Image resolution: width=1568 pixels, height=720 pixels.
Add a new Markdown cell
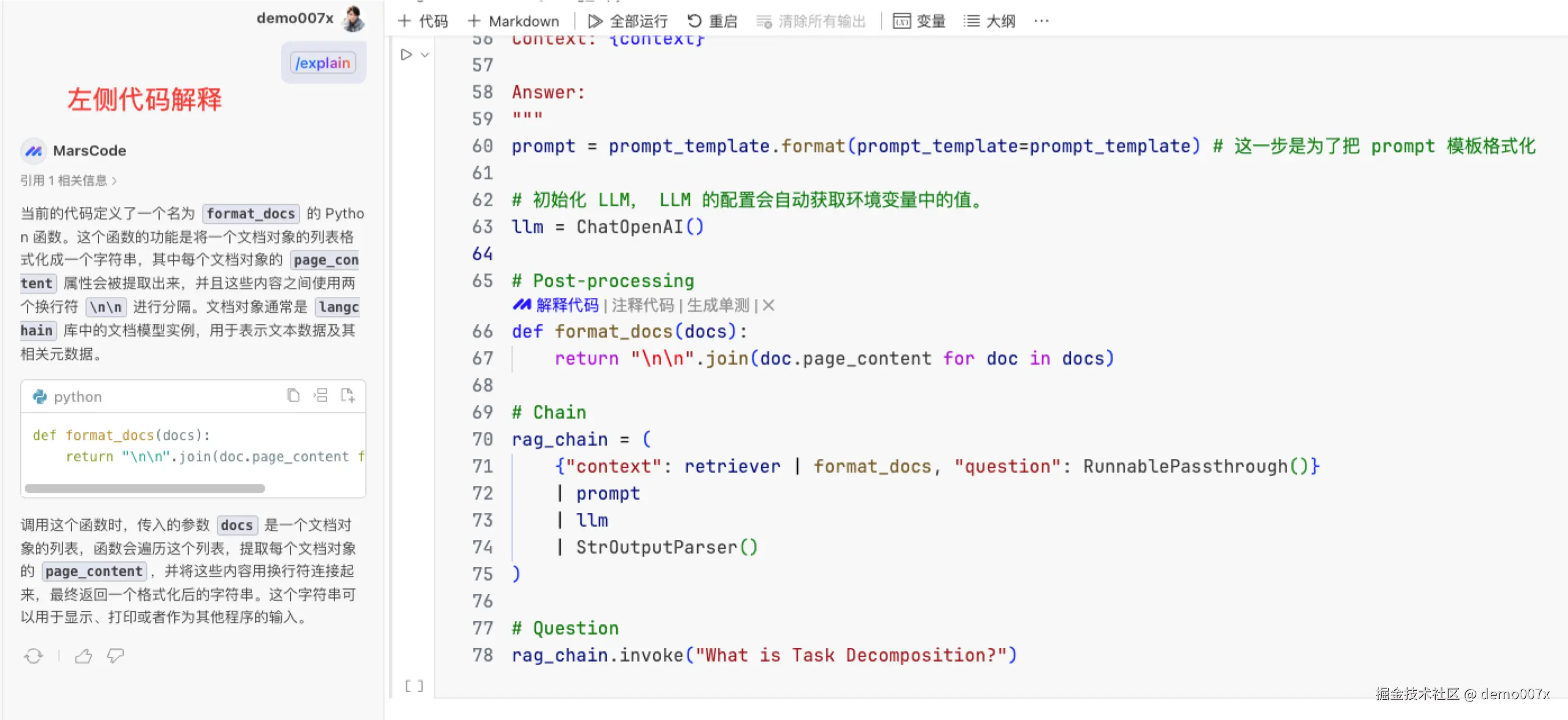513,21
